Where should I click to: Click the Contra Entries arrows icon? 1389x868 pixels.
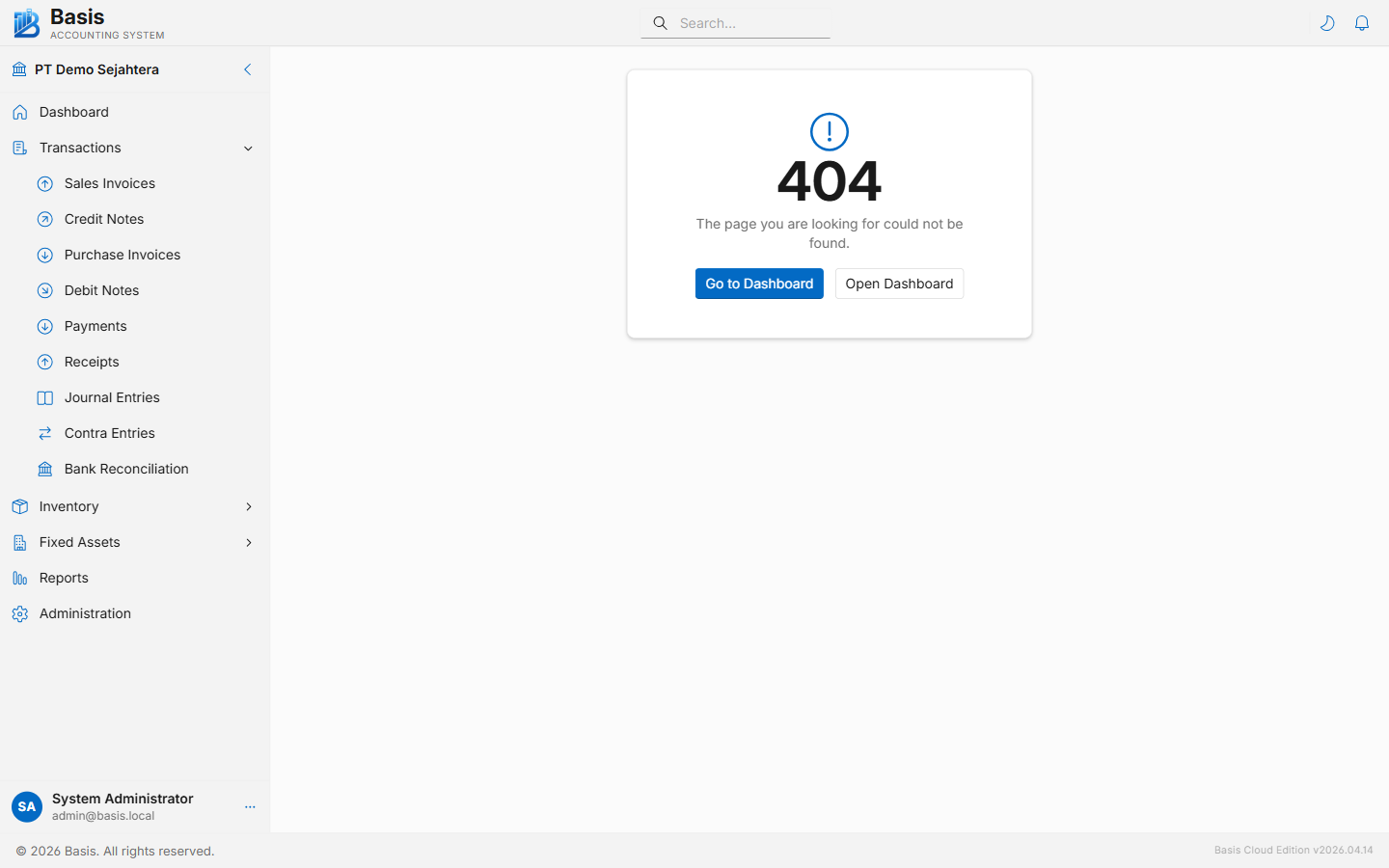coord(45,434)
